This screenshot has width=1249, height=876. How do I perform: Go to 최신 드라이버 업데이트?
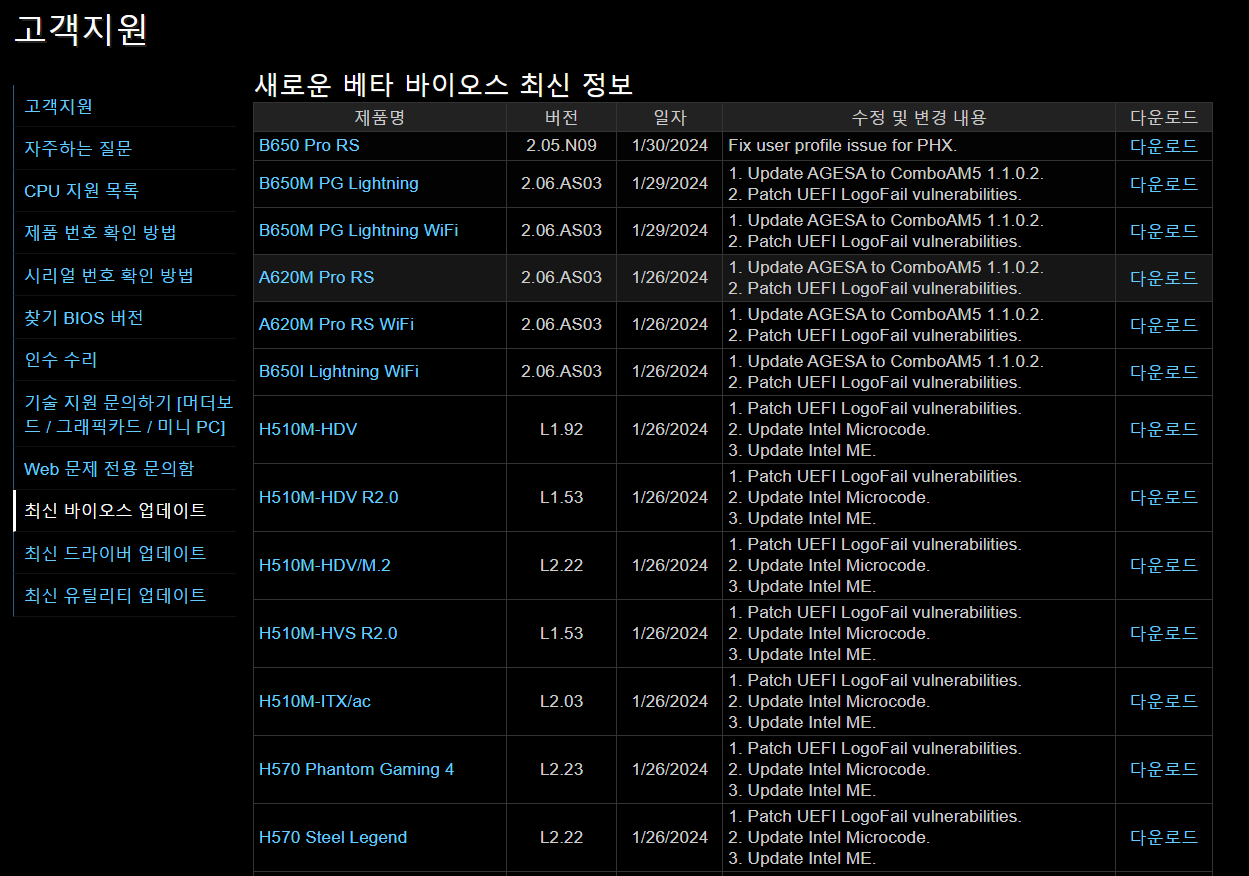(115, 553)
